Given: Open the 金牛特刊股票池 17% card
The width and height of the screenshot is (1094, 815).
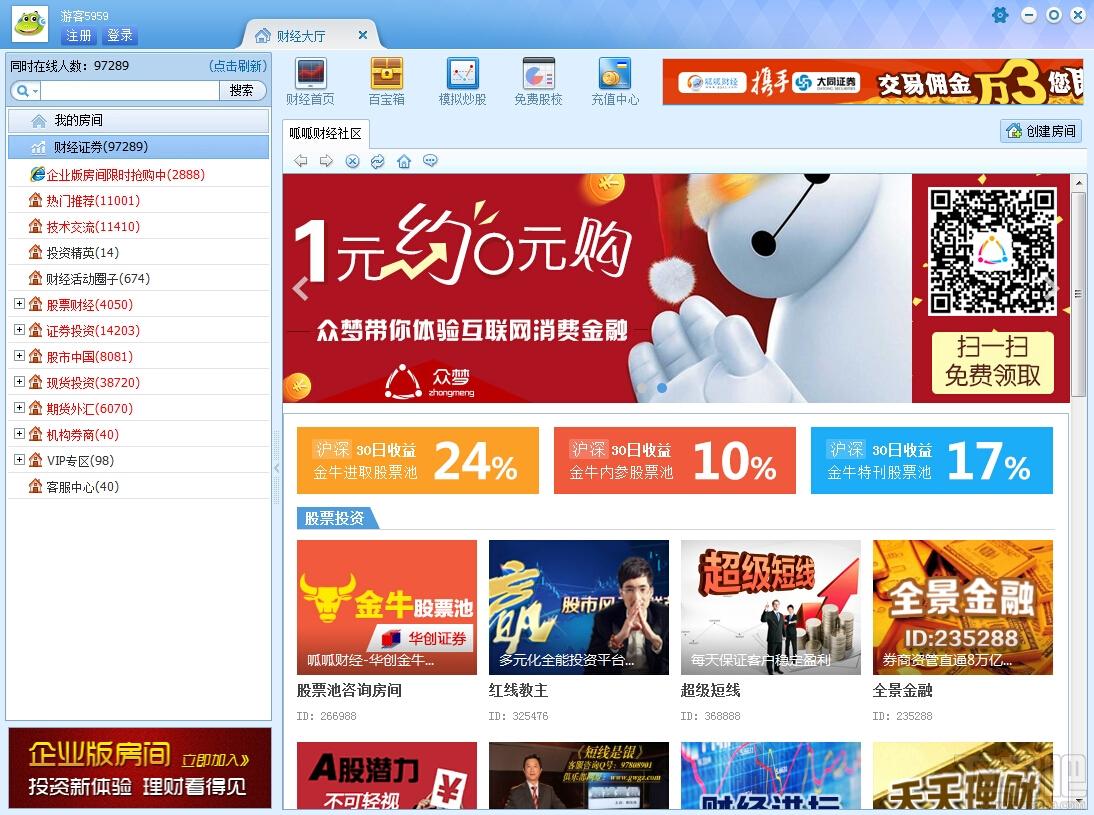Looking at the screenshot, I should click(931, 461).
